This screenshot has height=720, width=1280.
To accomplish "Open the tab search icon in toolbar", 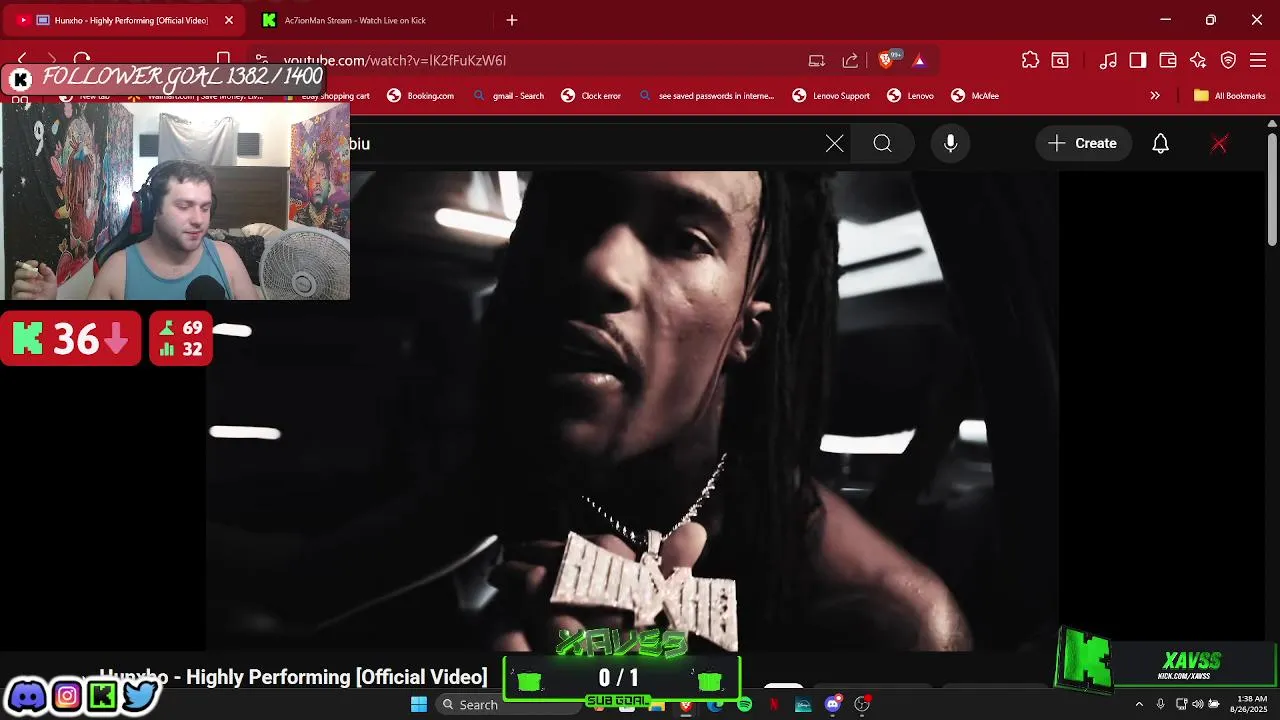I will (1060, 60).
